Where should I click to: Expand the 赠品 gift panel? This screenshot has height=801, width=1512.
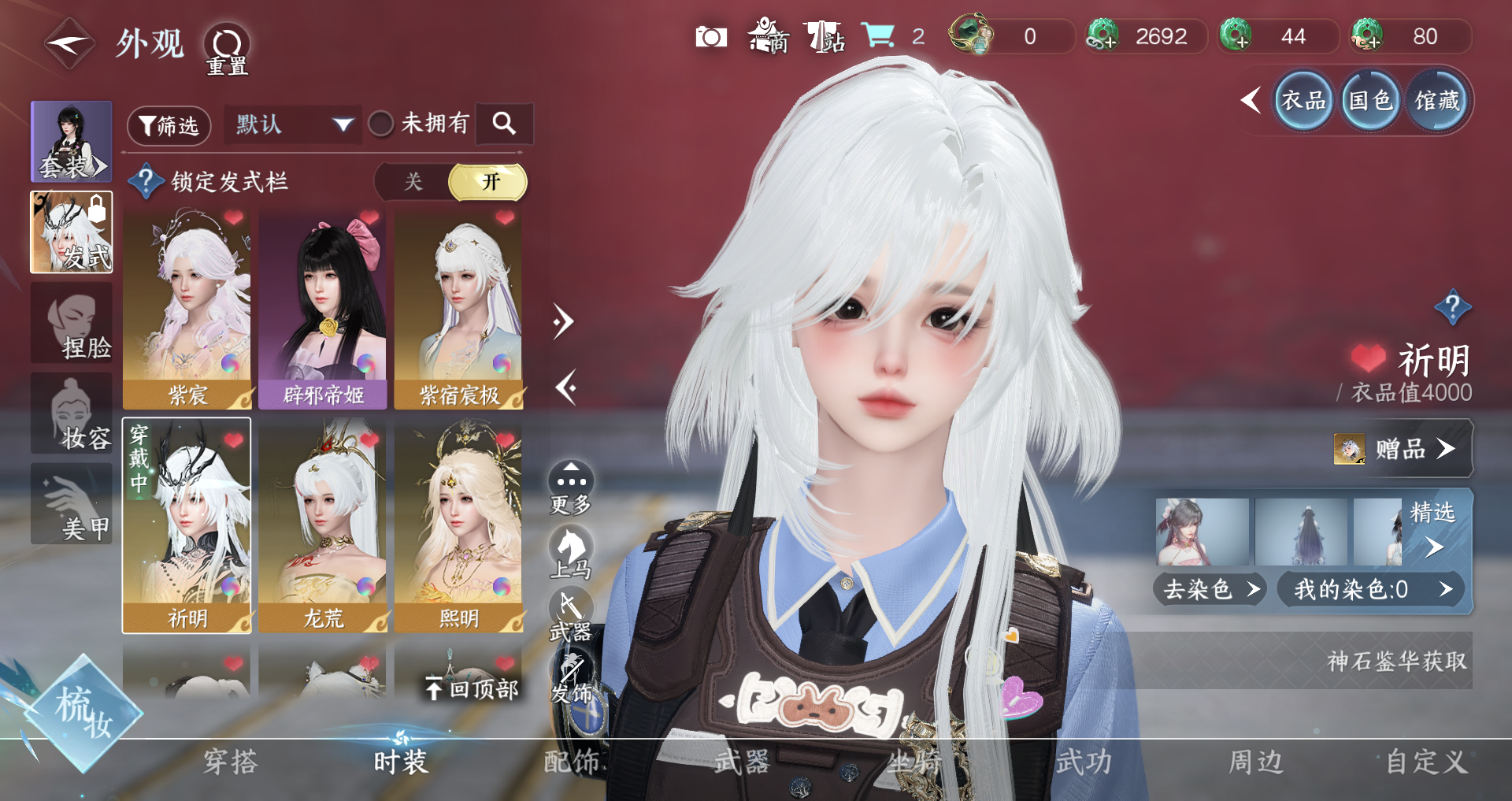click(x=1402, y=449)
